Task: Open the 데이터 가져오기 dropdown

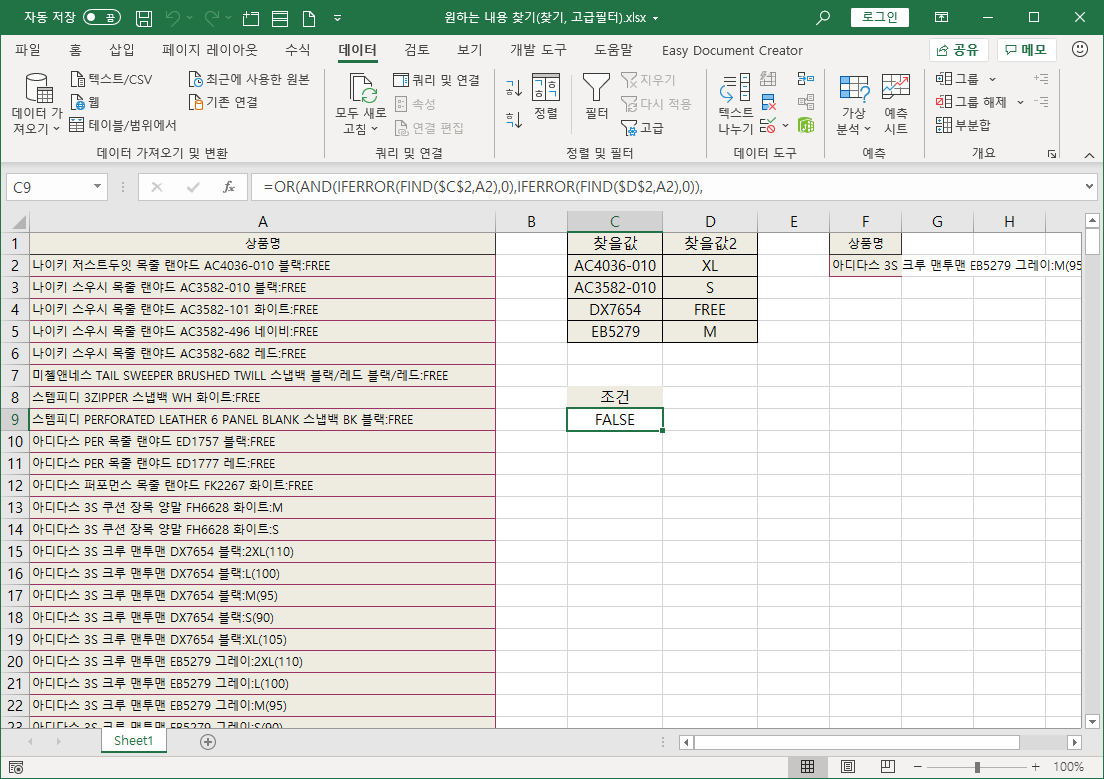Action: click(37, 104)
